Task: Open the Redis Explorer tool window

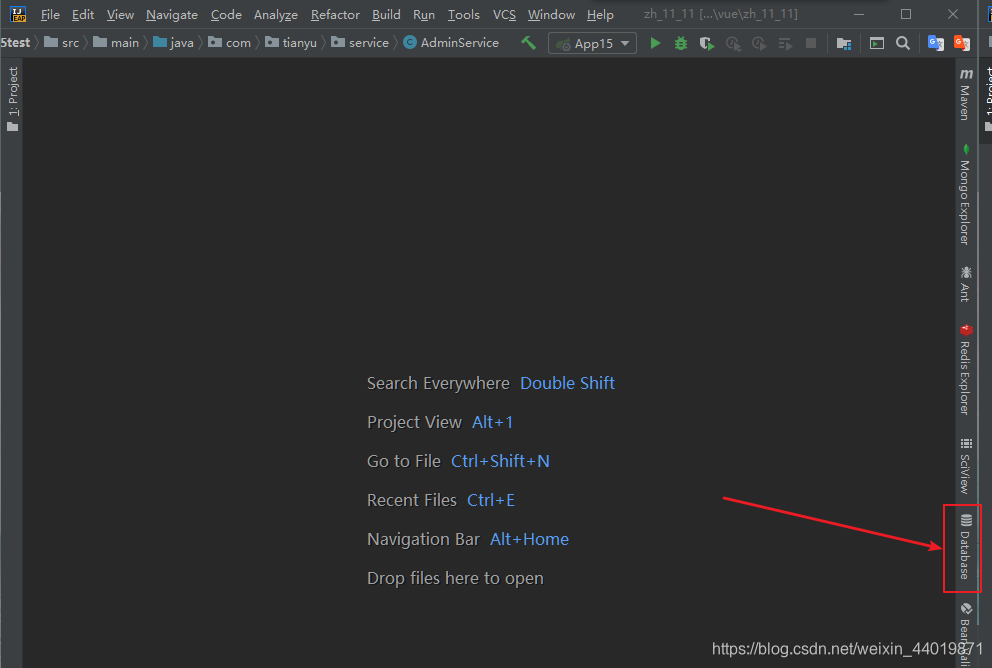Action: [x=965, y=369]
